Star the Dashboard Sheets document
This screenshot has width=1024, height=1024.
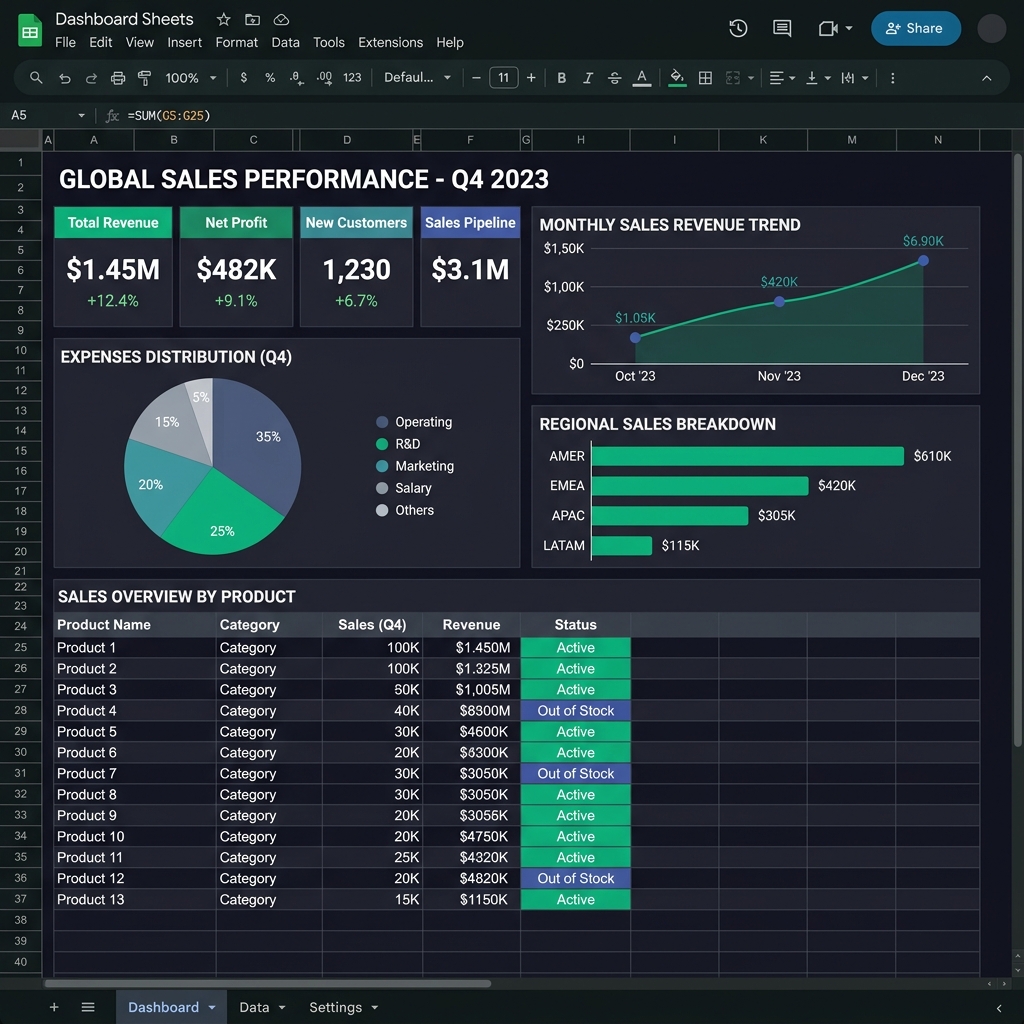[x=223, y=20]
